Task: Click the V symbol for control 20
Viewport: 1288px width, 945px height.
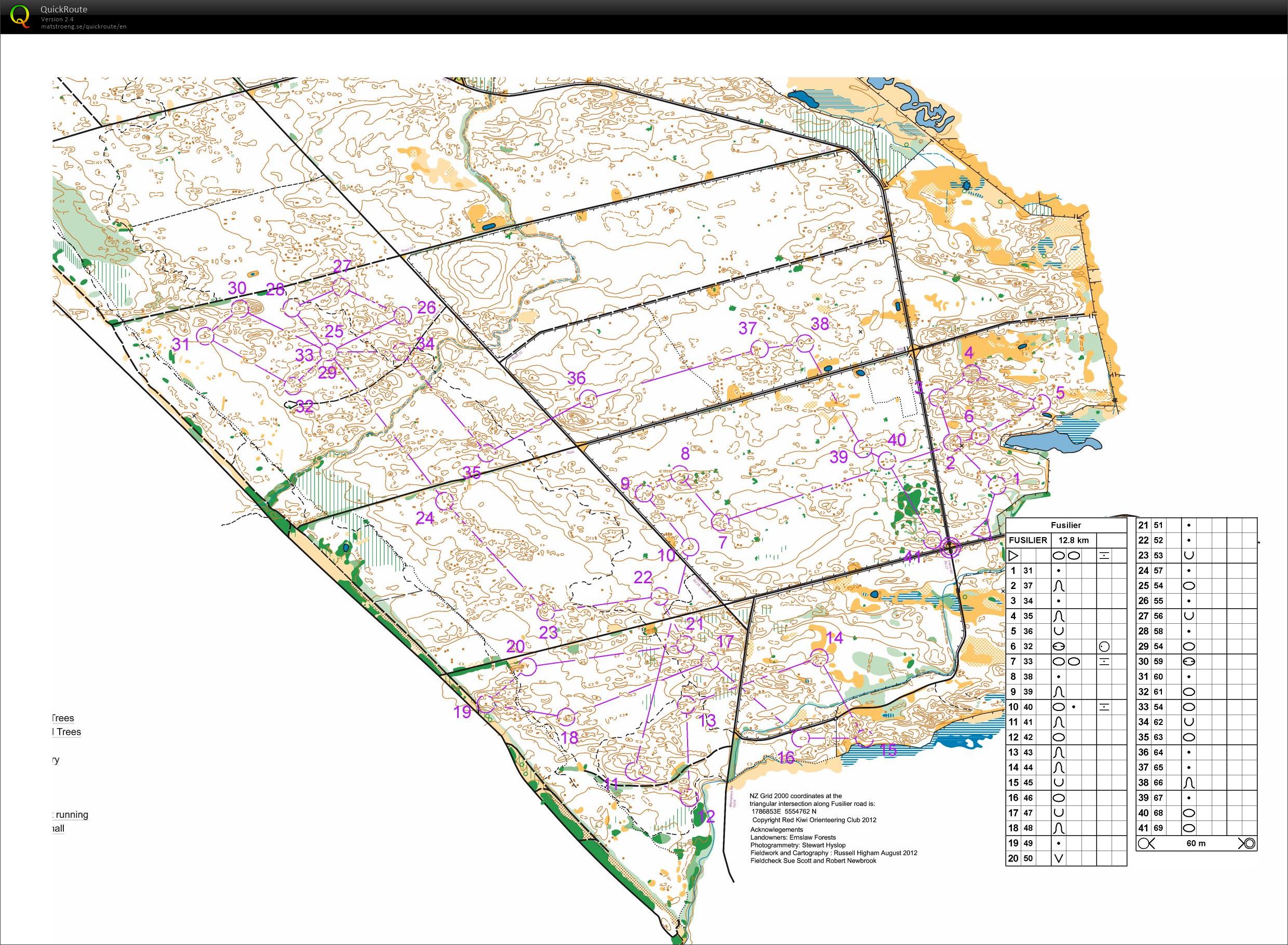Action: (x=1059, y=858)
